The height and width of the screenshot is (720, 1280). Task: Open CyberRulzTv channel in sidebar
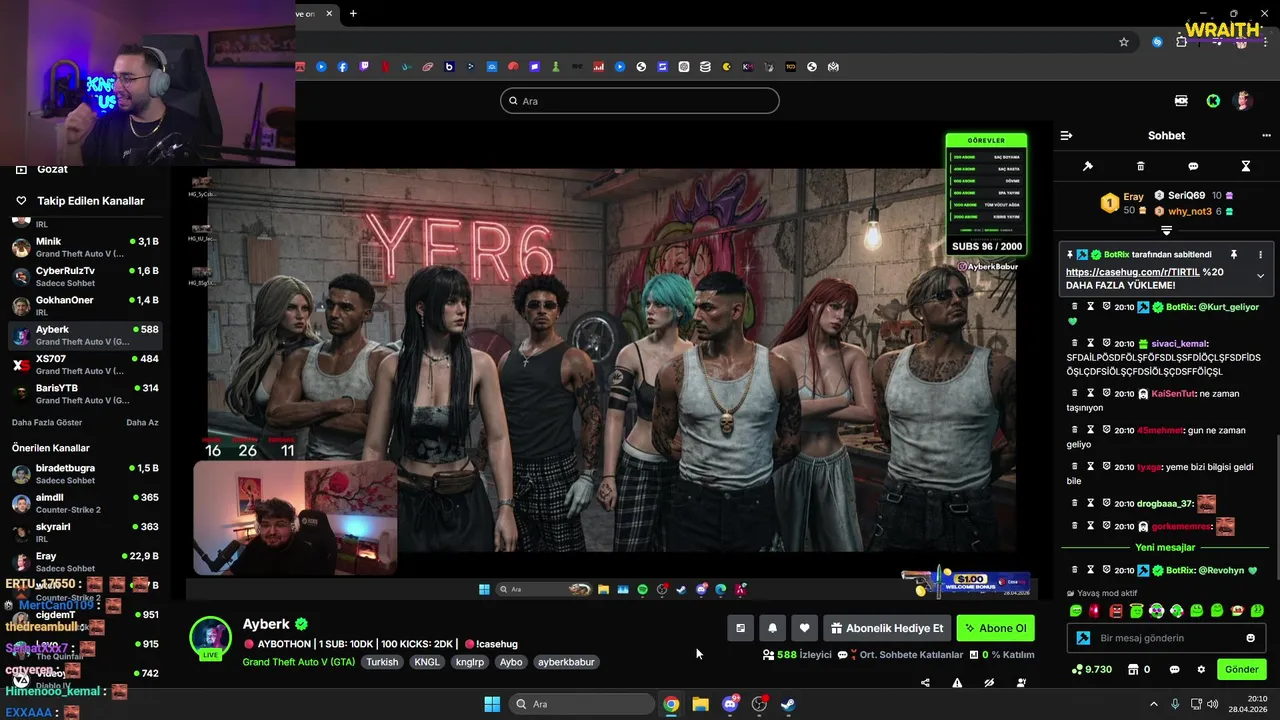tap(85, 276)
